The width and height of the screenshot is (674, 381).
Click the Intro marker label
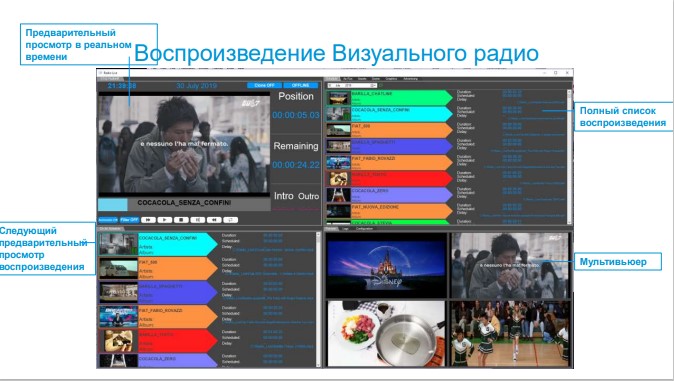[284, 196]
